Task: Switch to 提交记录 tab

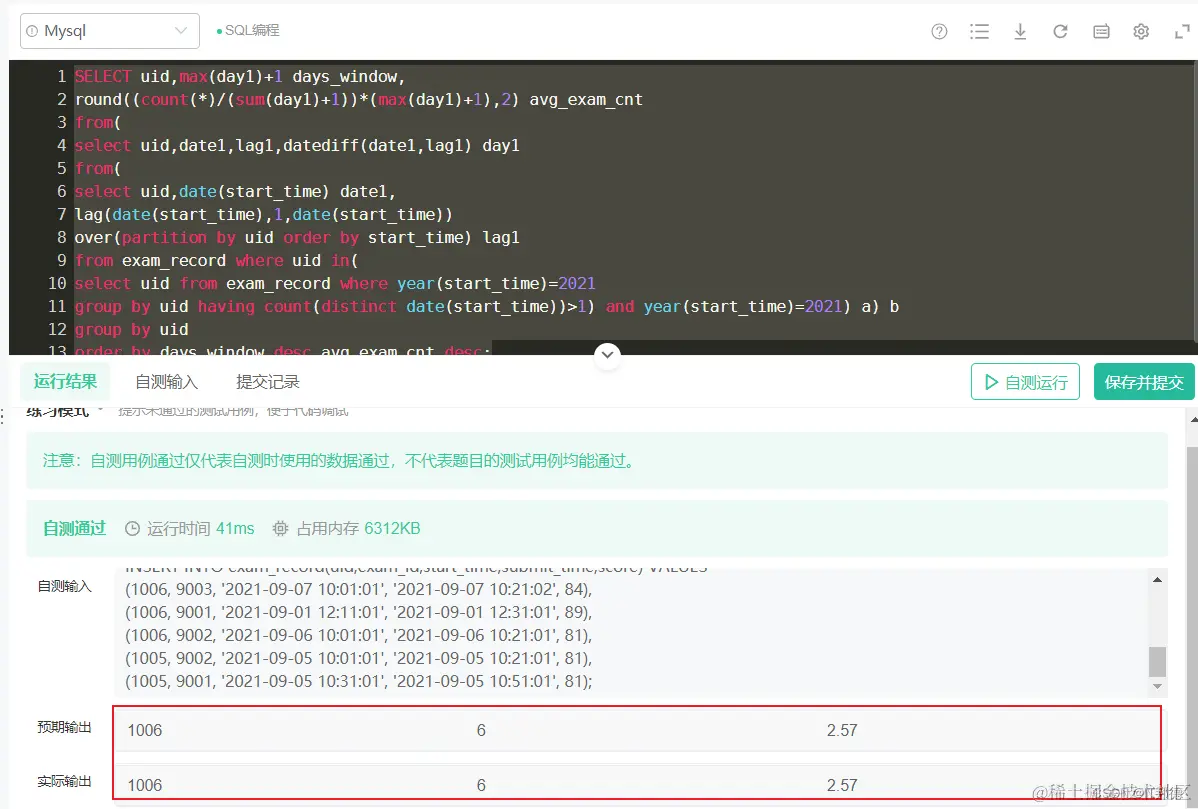Action: click(267, 382)
